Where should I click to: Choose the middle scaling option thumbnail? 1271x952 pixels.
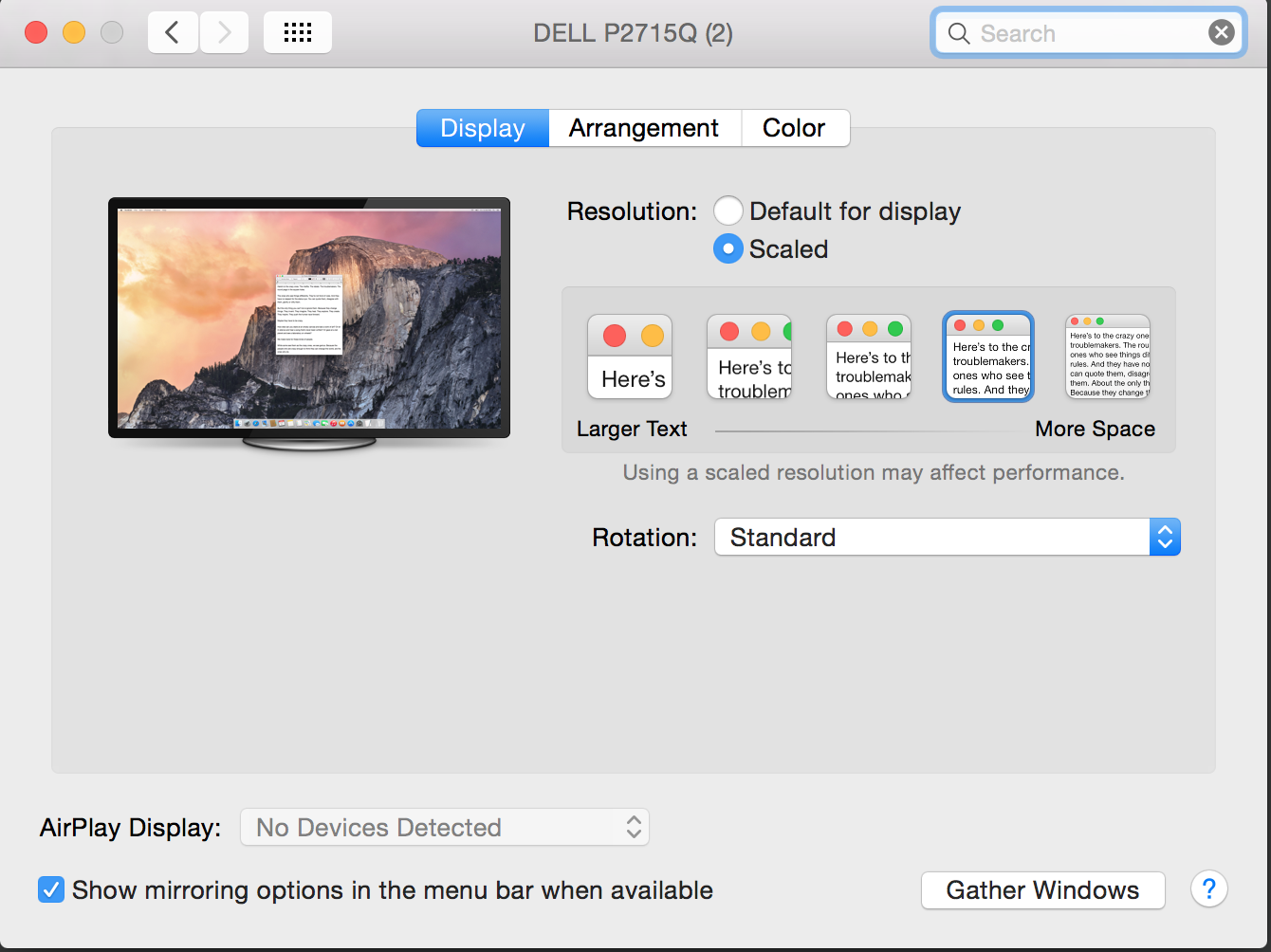tap(869, 357)
